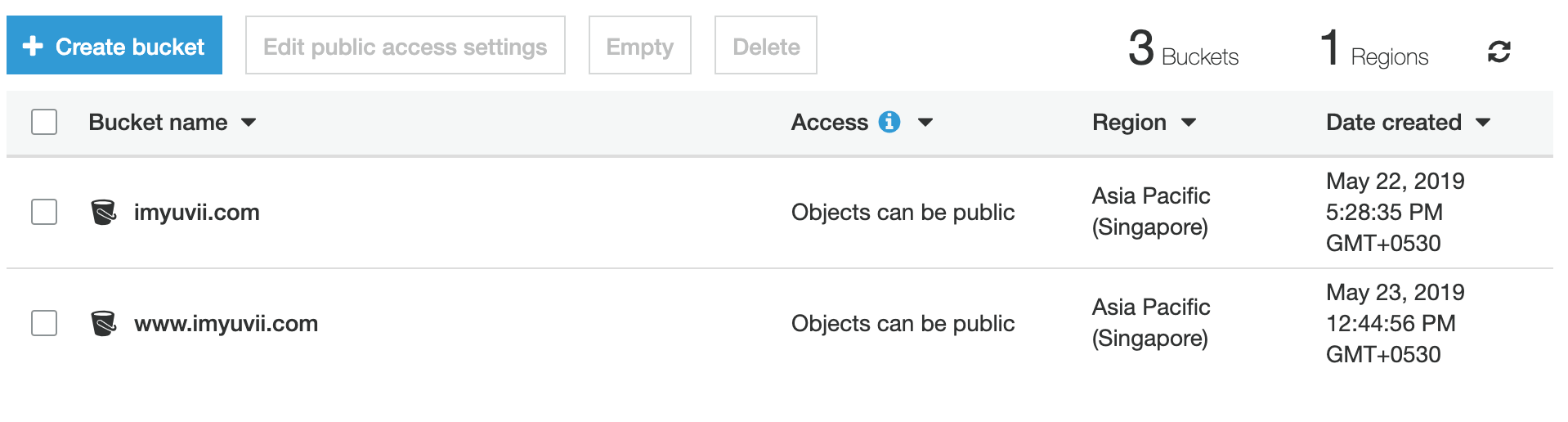This screenshot has width=1568, height=422.
Task: Click the plus icon in Create bucket
Action: click(x=33, y=46)
